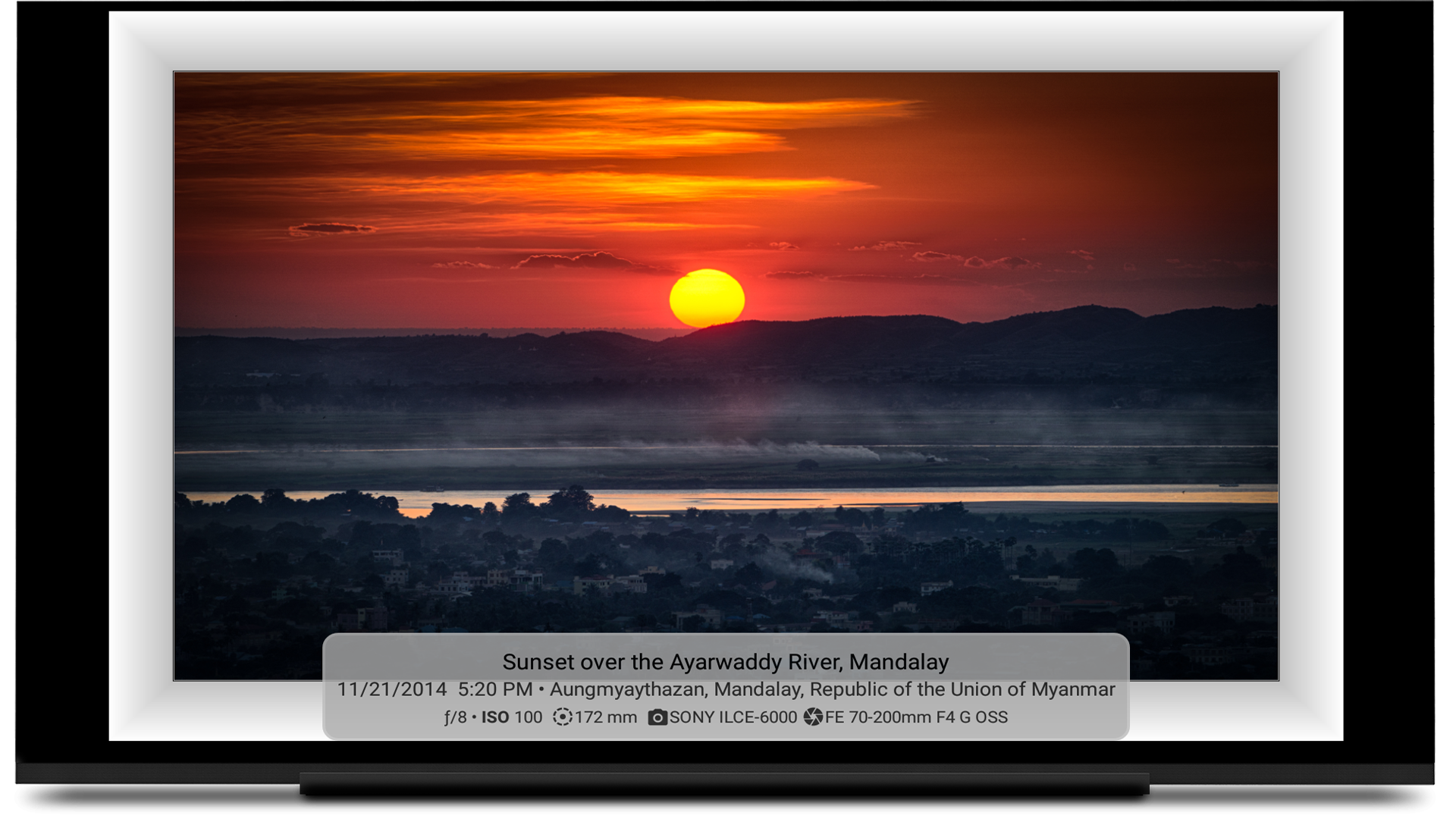1456x819 pixels.
Task: Click the focal length icon beside 172 mm
Action: [562, 717]
